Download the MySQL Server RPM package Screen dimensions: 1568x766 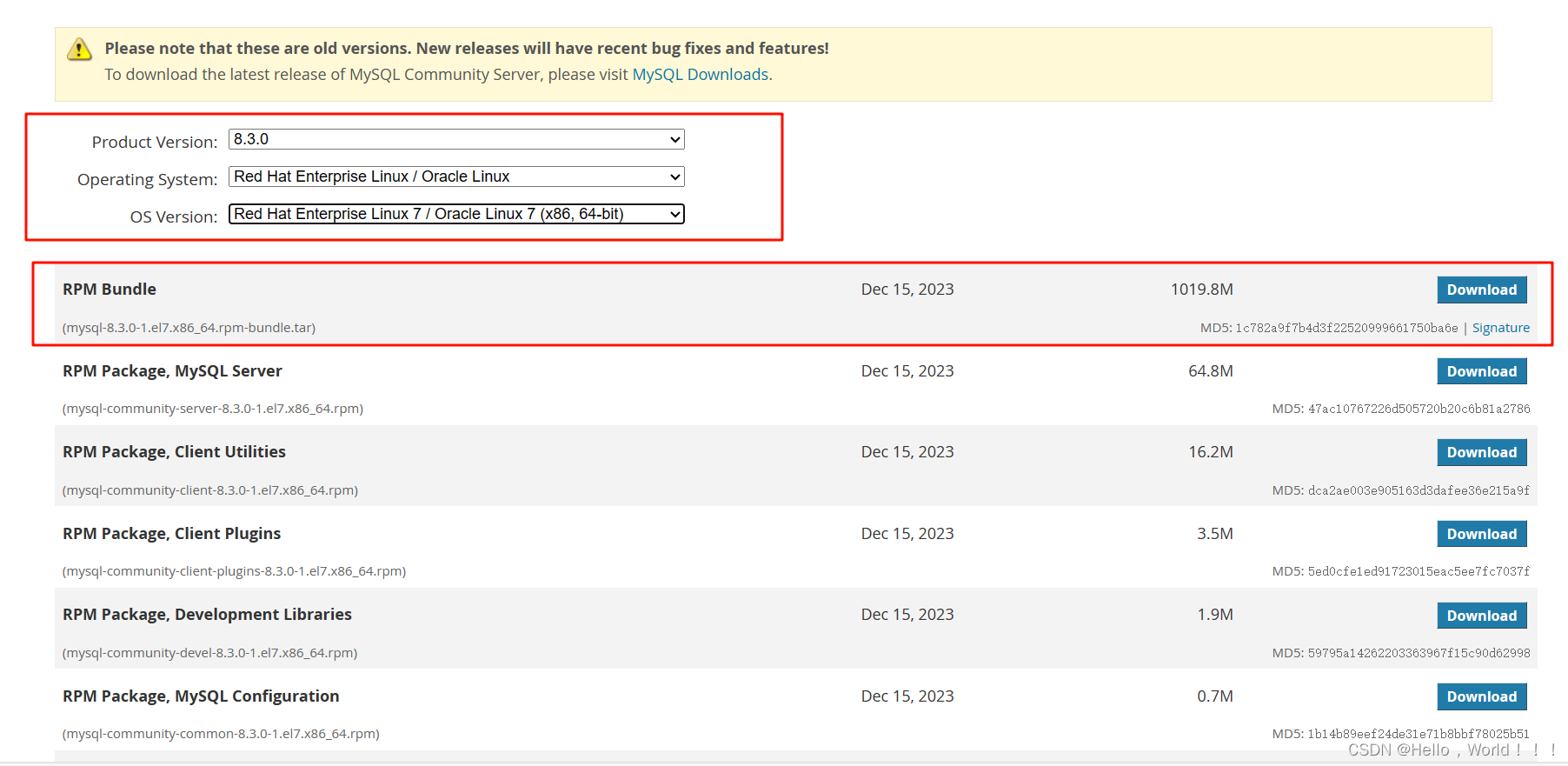1482,371
